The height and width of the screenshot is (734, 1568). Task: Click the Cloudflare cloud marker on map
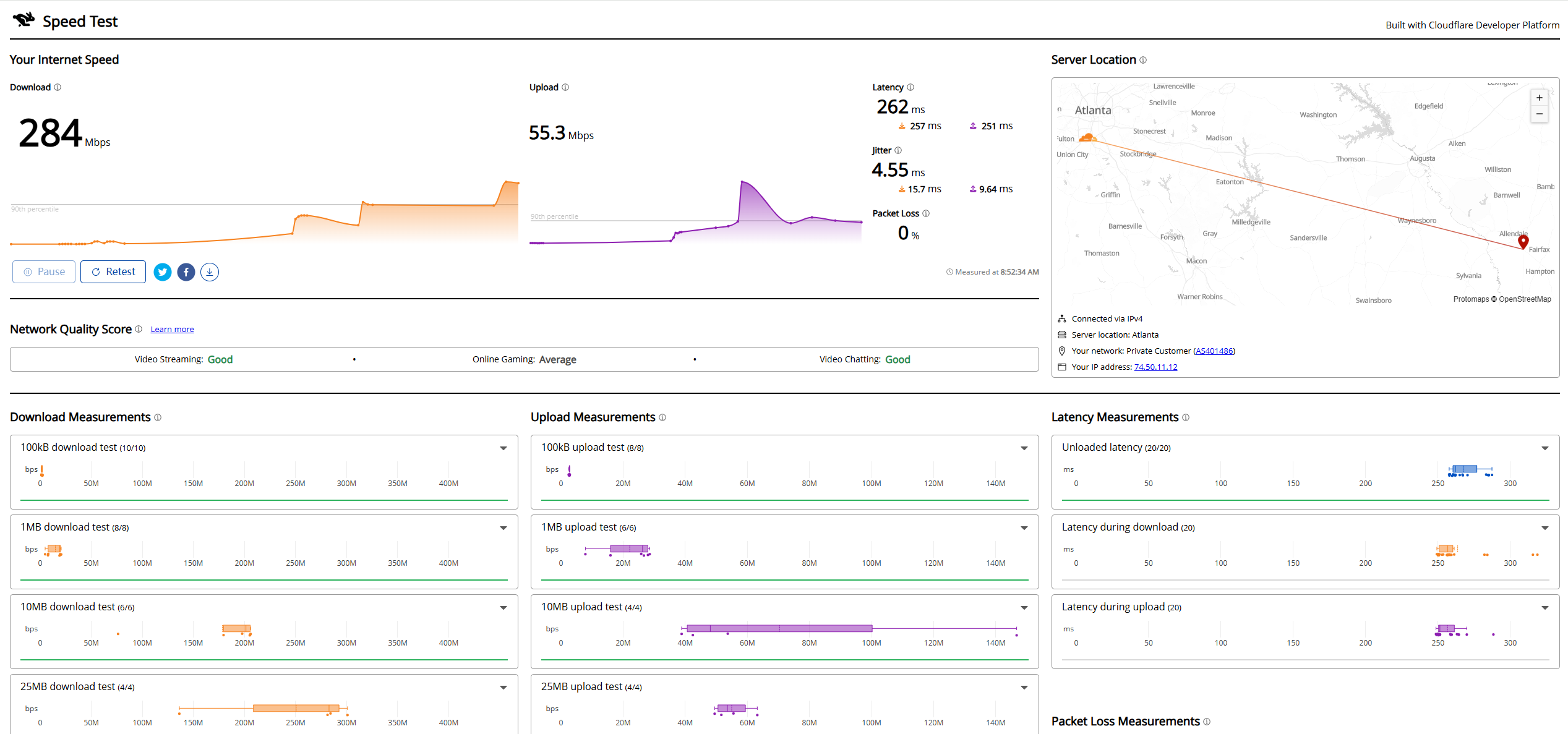click(1087, 137)
